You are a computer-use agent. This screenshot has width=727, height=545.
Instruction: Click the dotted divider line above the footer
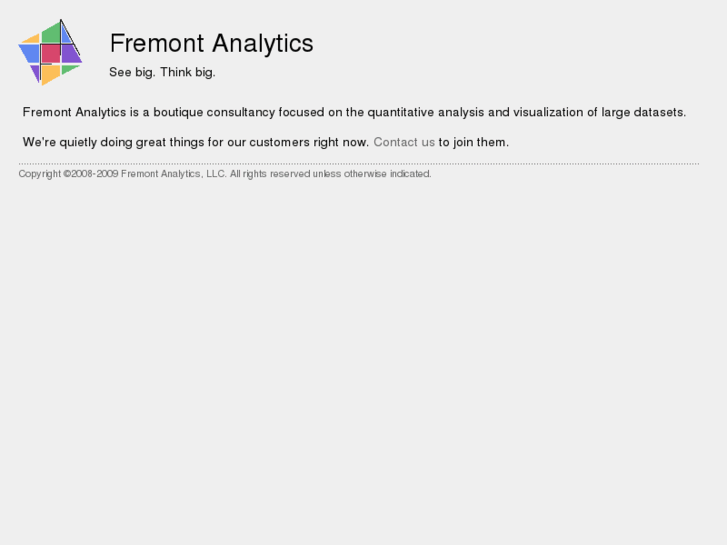(x=358, y=163)
